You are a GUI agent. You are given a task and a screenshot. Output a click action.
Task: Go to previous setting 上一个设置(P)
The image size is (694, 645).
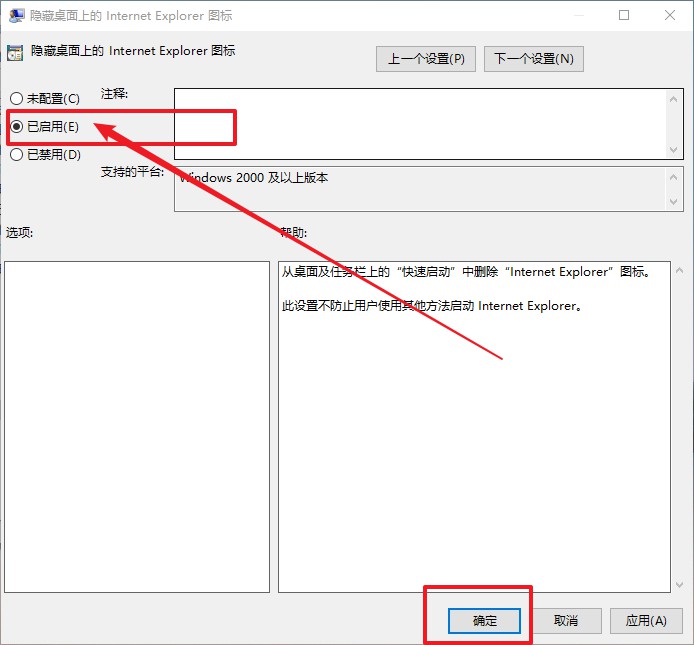[426, 59]
